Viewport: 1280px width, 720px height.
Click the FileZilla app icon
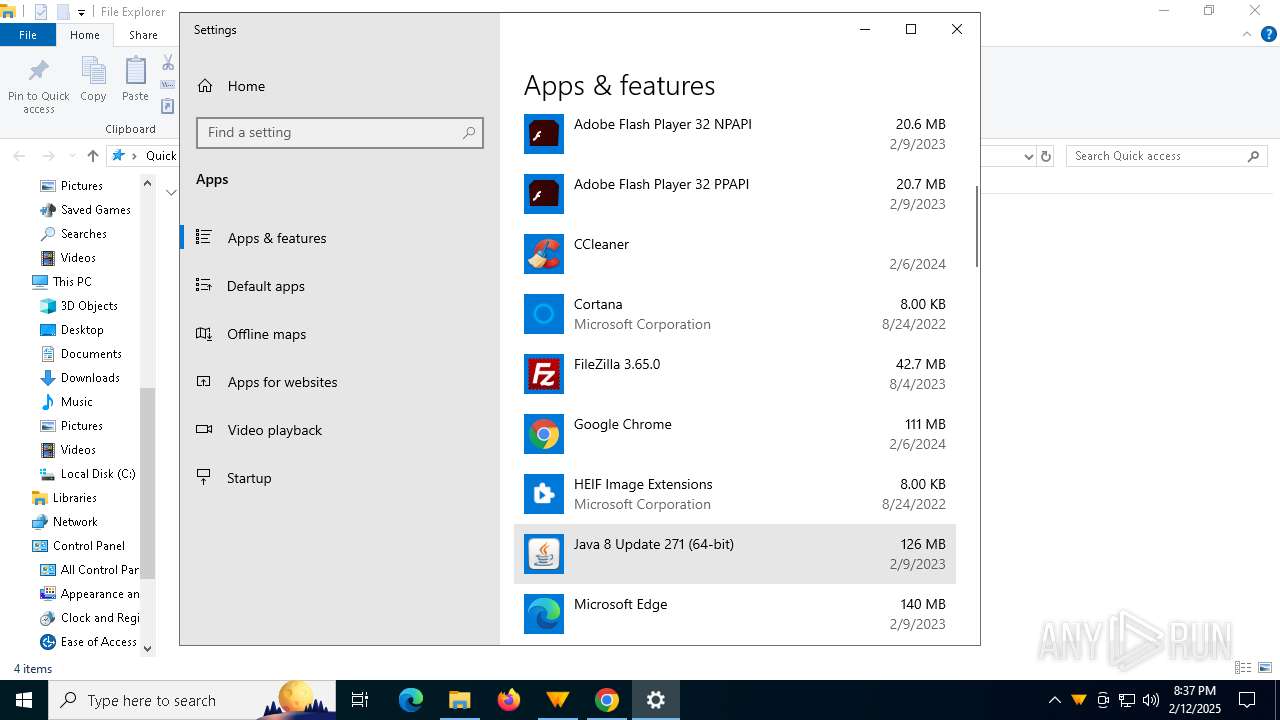pyautogui.click(x=544, y=374)
